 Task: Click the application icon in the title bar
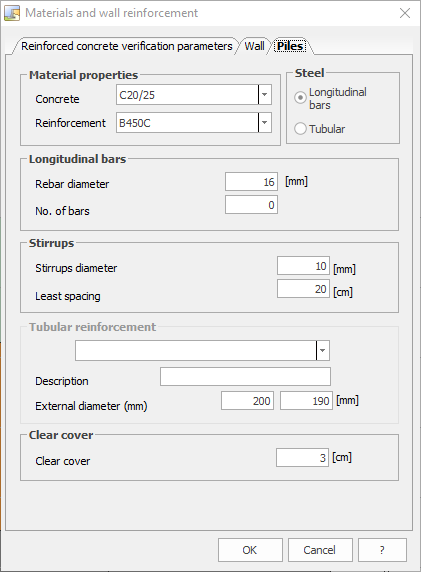pos(12,13)
